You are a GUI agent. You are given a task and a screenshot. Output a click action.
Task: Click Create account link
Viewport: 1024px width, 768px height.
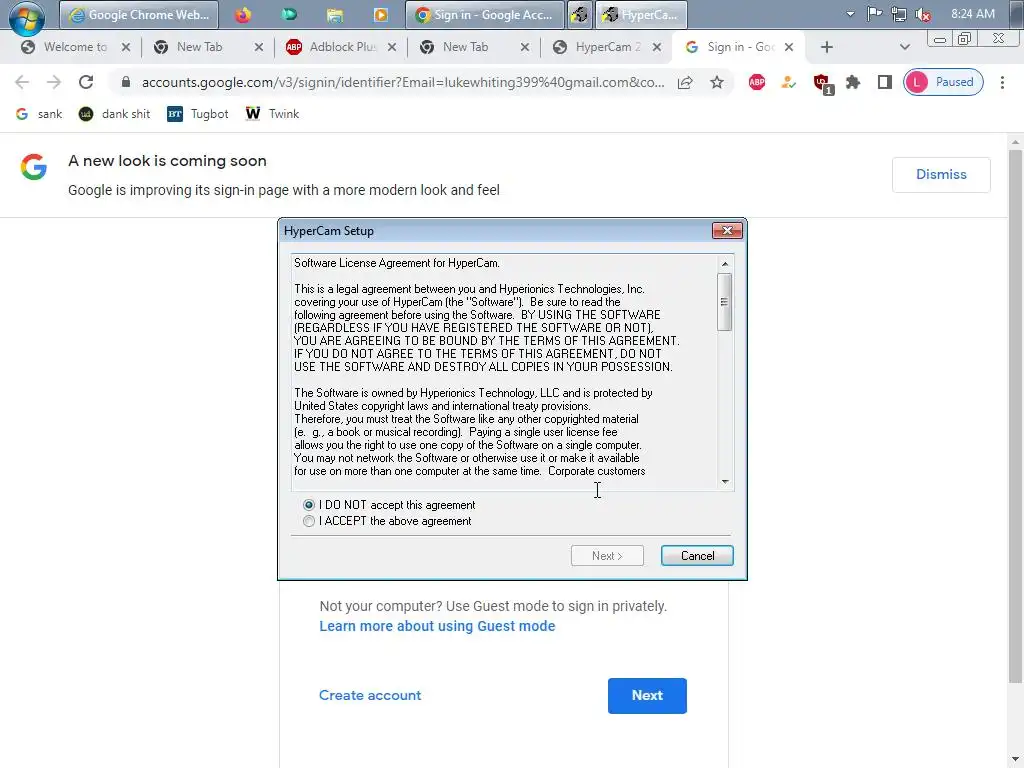point(370,696)
